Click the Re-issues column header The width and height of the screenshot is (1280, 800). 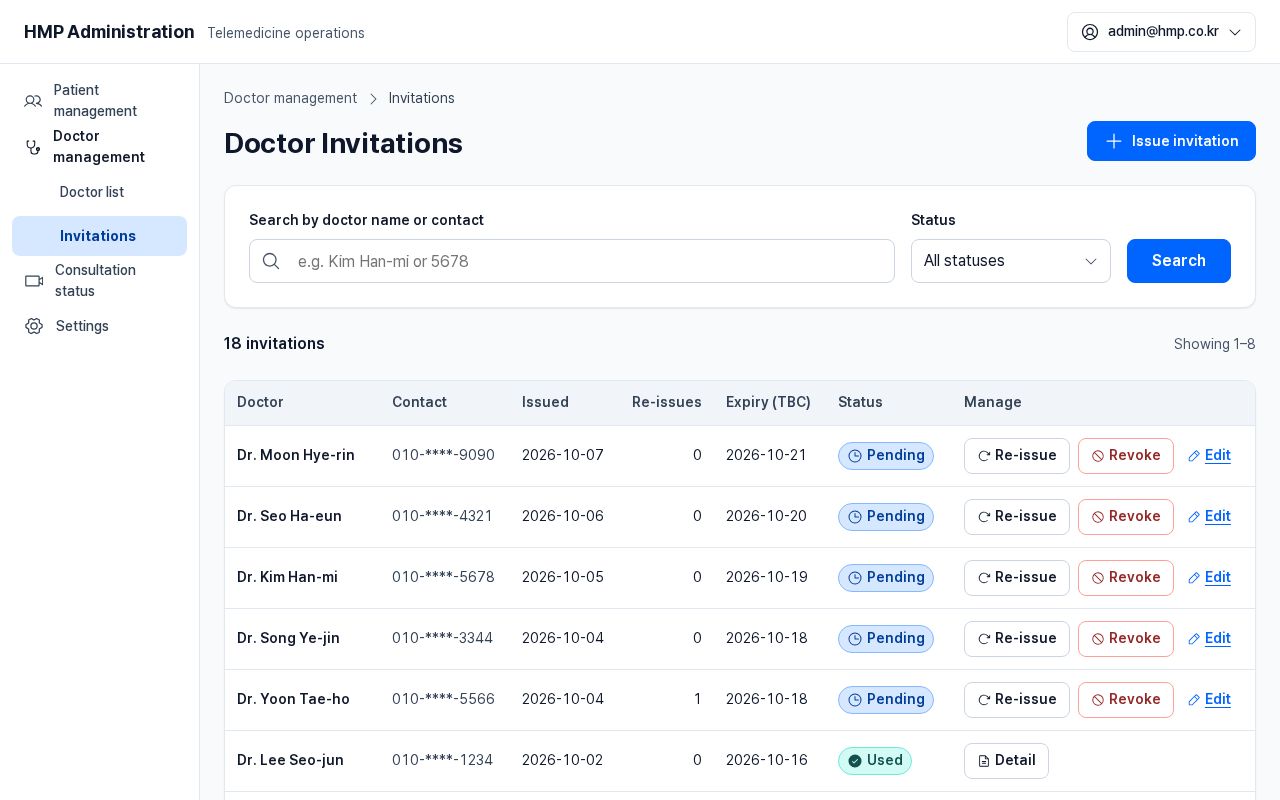coord(667,402)
